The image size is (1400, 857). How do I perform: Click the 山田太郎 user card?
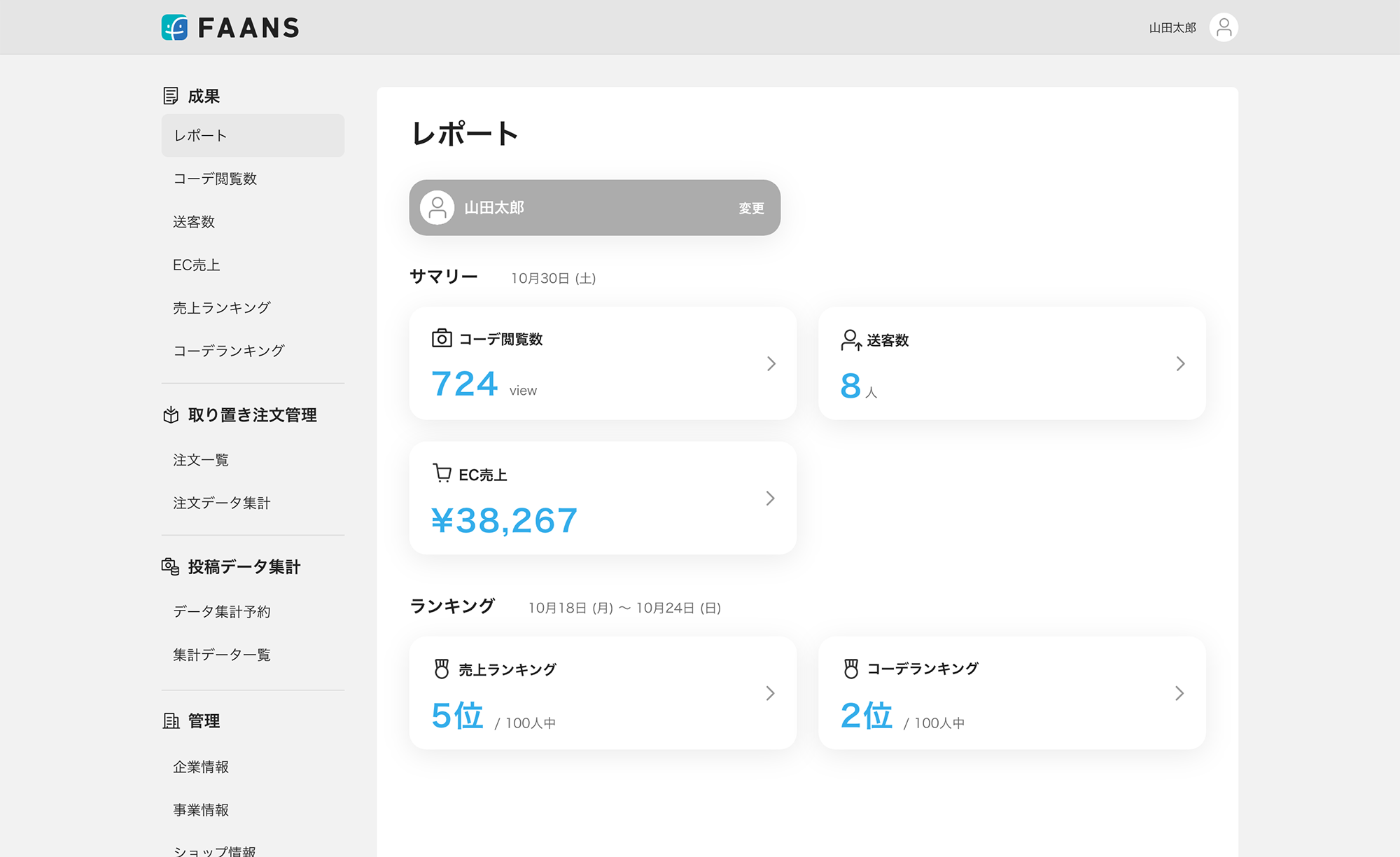coord(594,207)
